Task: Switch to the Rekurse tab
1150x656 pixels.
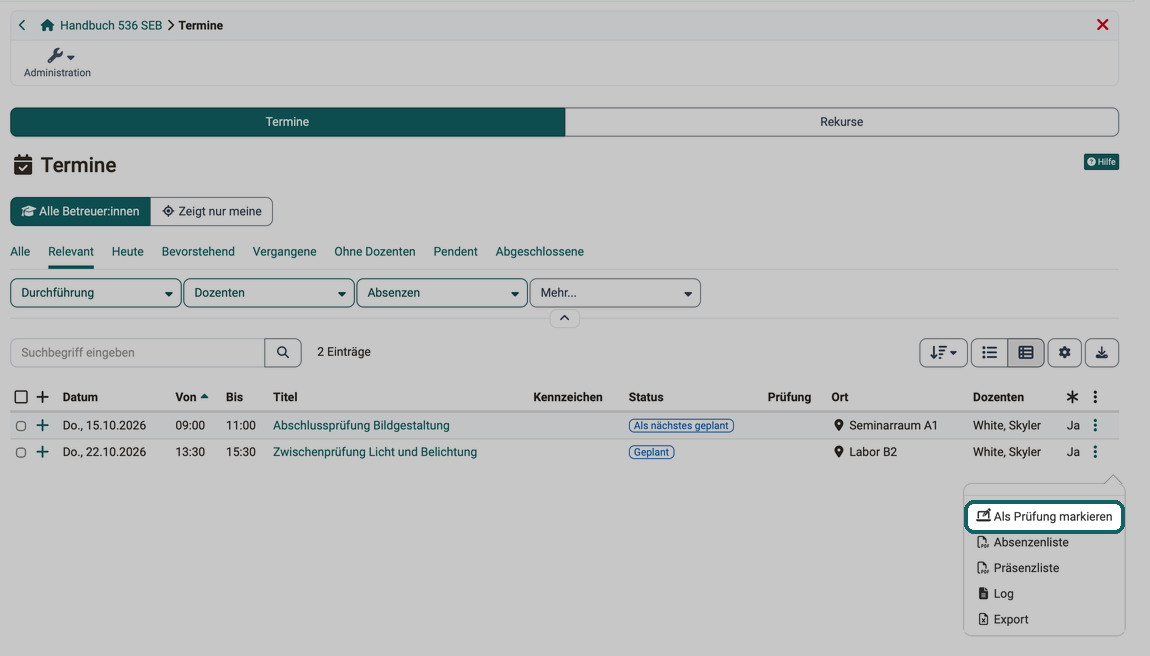Action: click(841, 122)
